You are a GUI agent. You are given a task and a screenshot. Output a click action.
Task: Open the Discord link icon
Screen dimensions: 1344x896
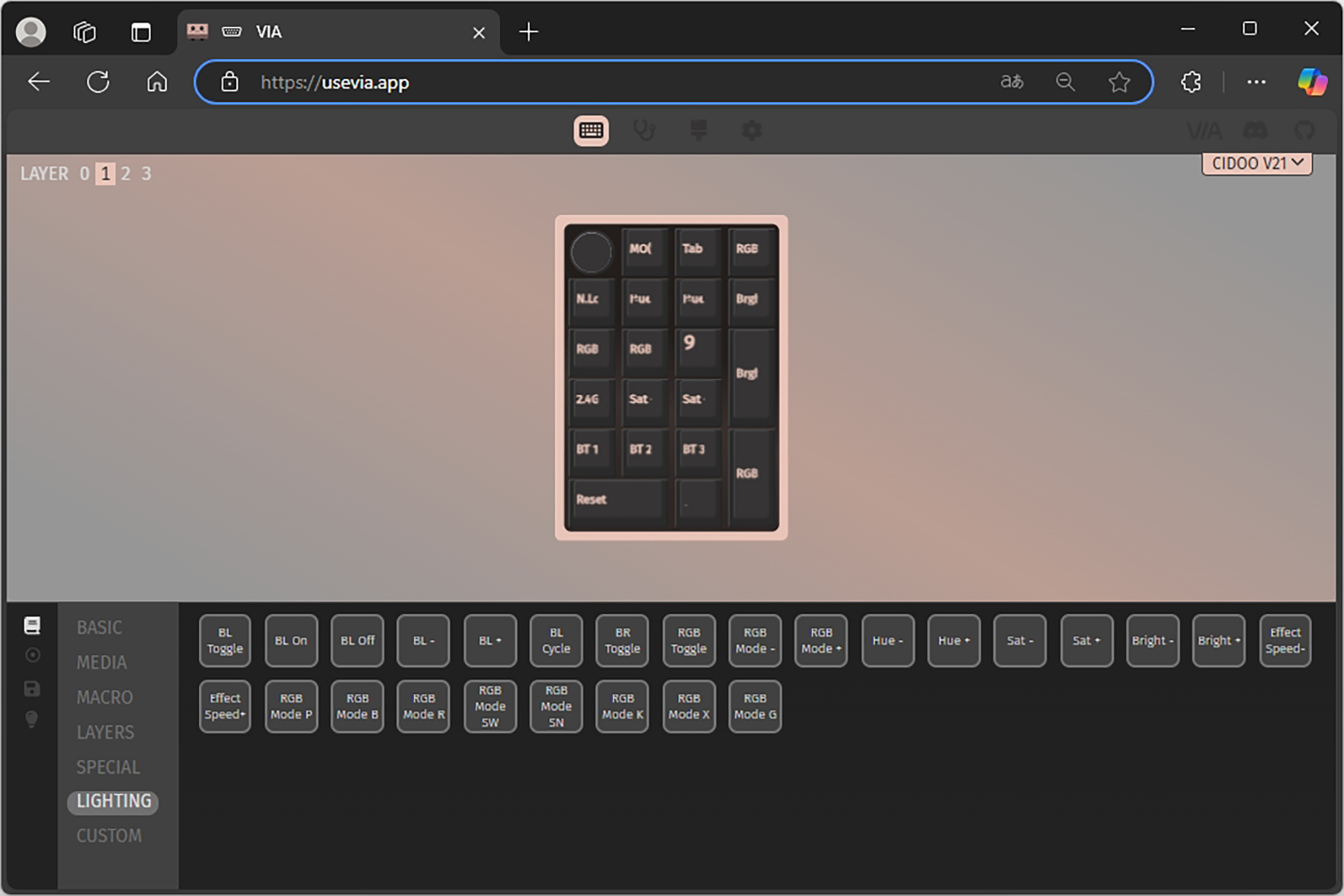point(1255,130)
